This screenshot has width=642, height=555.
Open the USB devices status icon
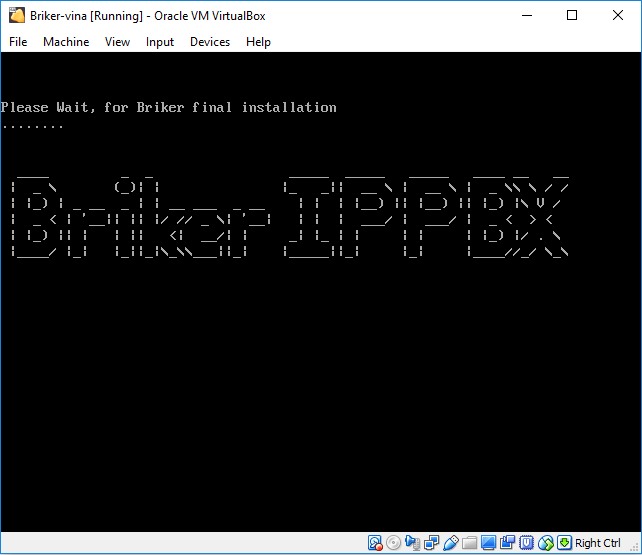[x=450, y=543]
